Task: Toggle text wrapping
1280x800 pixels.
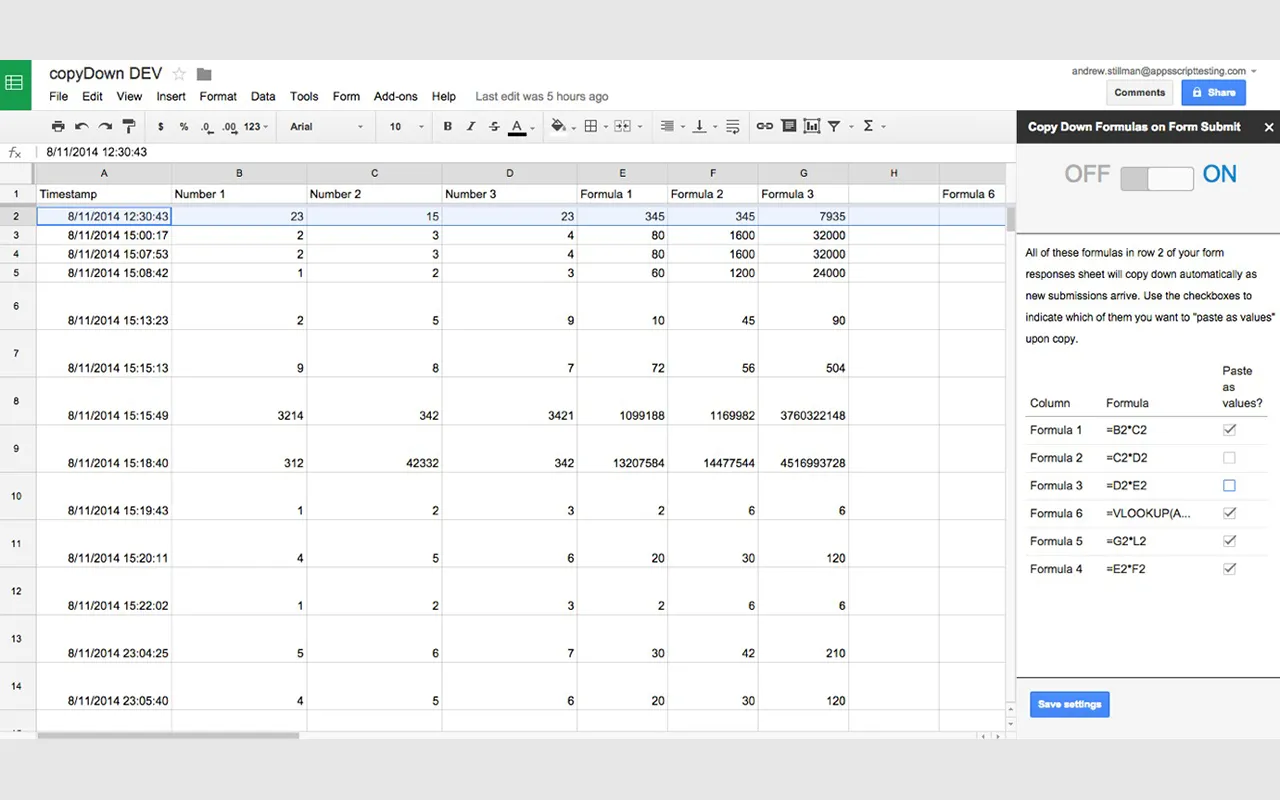Action: pos(733,126)
